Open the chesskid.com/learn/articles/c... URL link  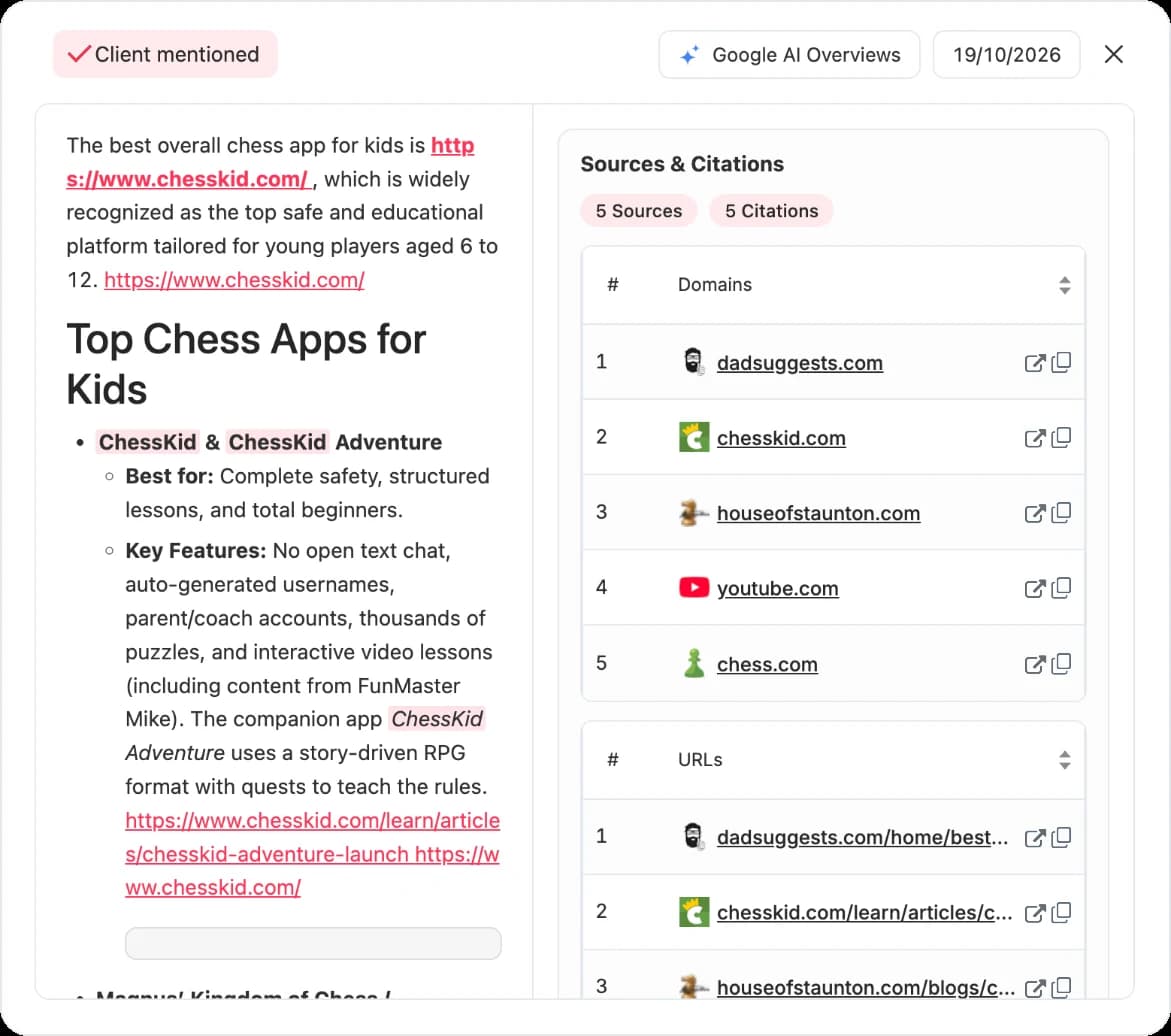coord(864,913)
